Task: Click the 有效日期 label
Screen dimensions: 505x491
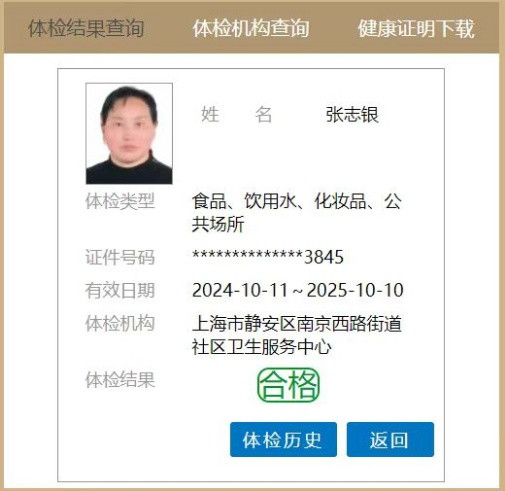Action: pos(120,290)
